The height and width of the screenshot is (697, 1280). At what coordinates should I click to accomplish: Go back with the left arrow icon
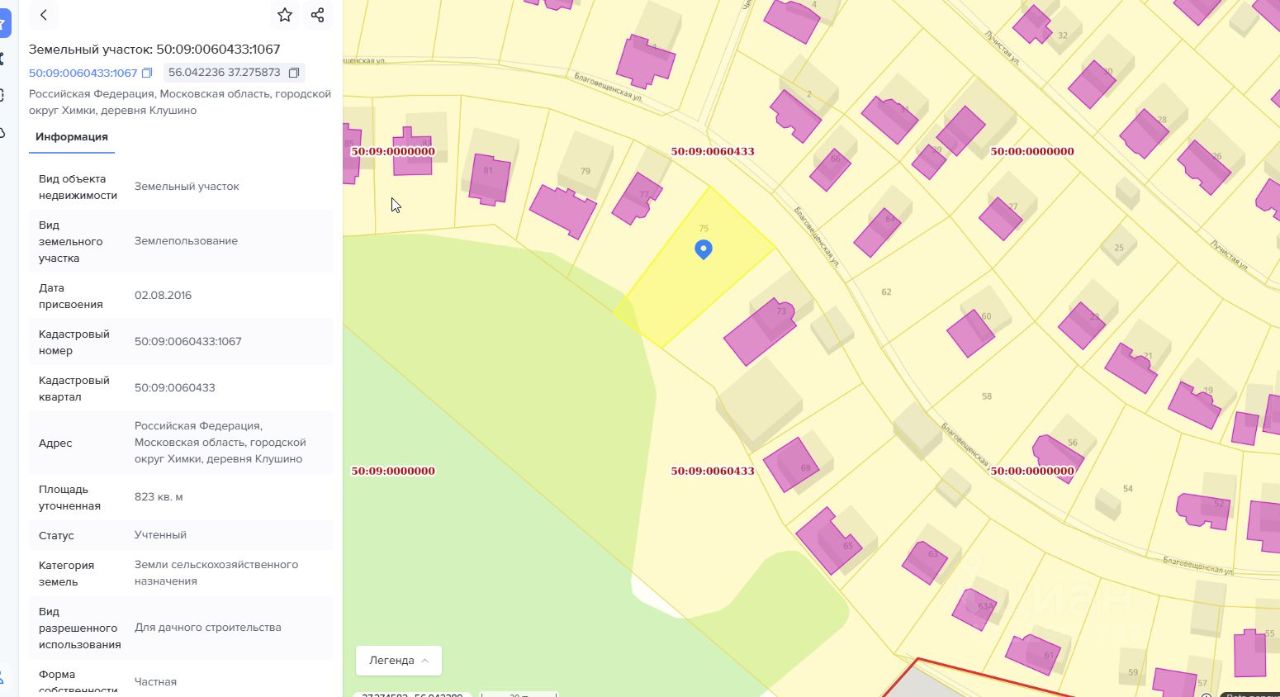(x=42, y=15)
